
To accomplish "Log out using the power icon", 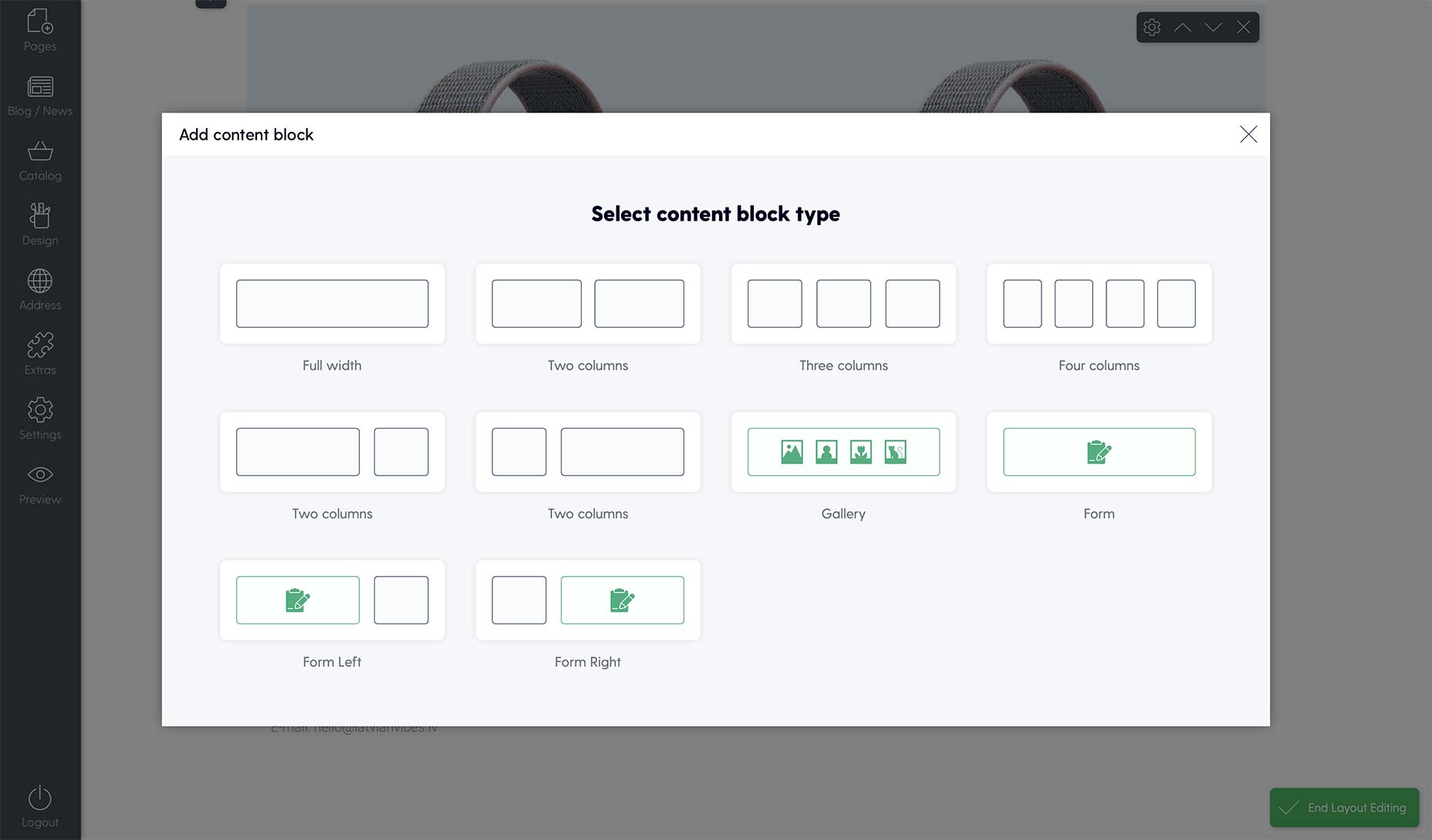I will (x=40, y=807).
